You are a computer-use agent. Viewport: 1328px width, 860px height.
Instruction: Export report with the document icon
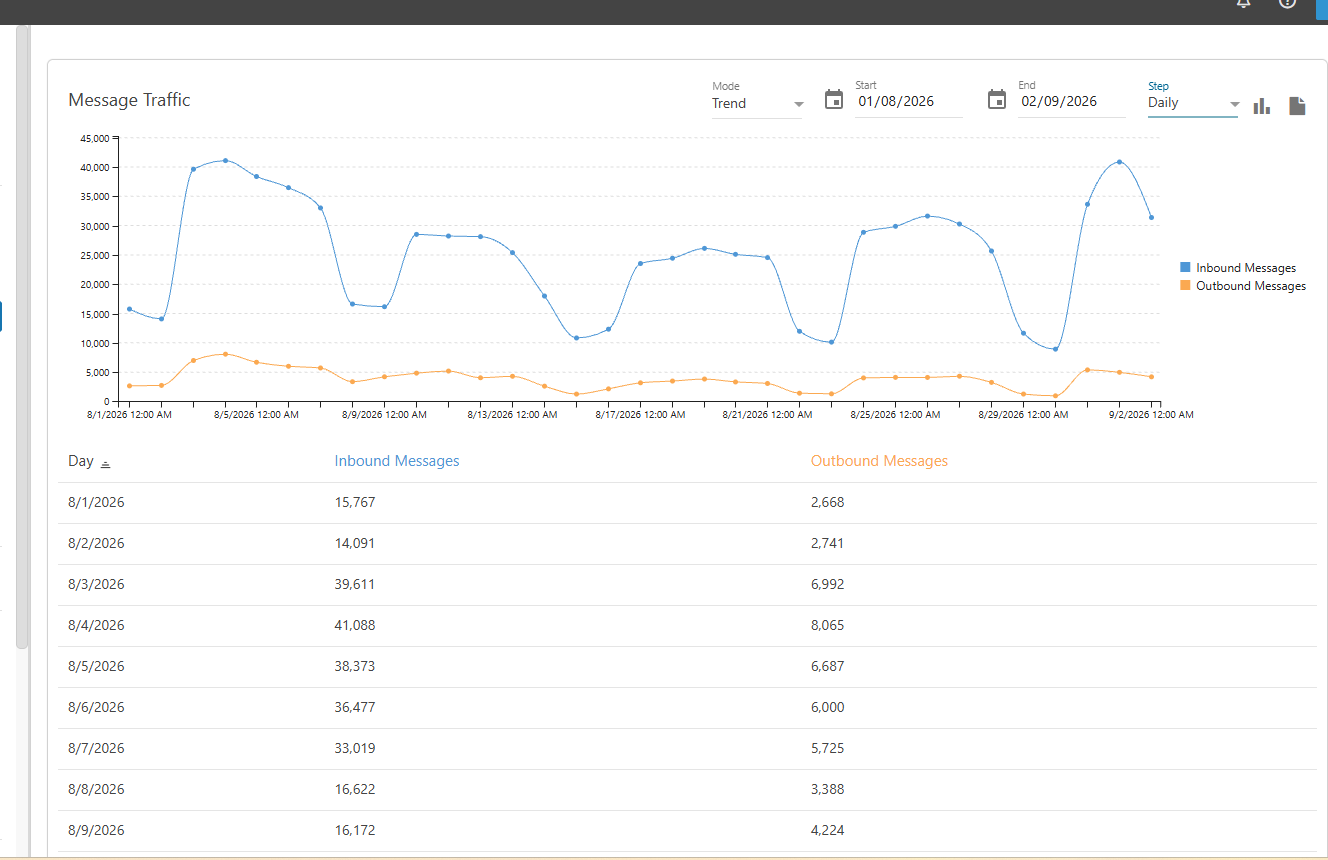1297,105
